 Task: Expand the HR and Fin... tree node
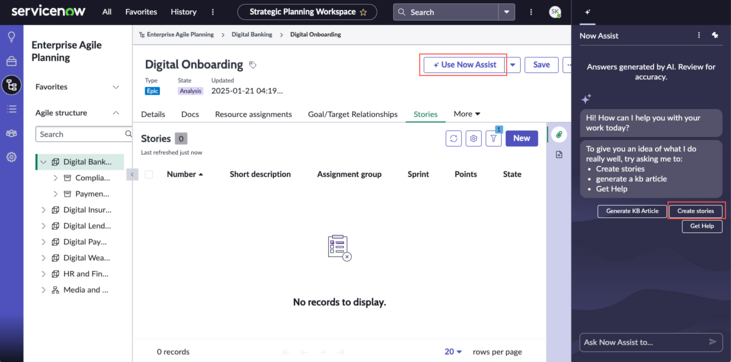tap(43, 274)
